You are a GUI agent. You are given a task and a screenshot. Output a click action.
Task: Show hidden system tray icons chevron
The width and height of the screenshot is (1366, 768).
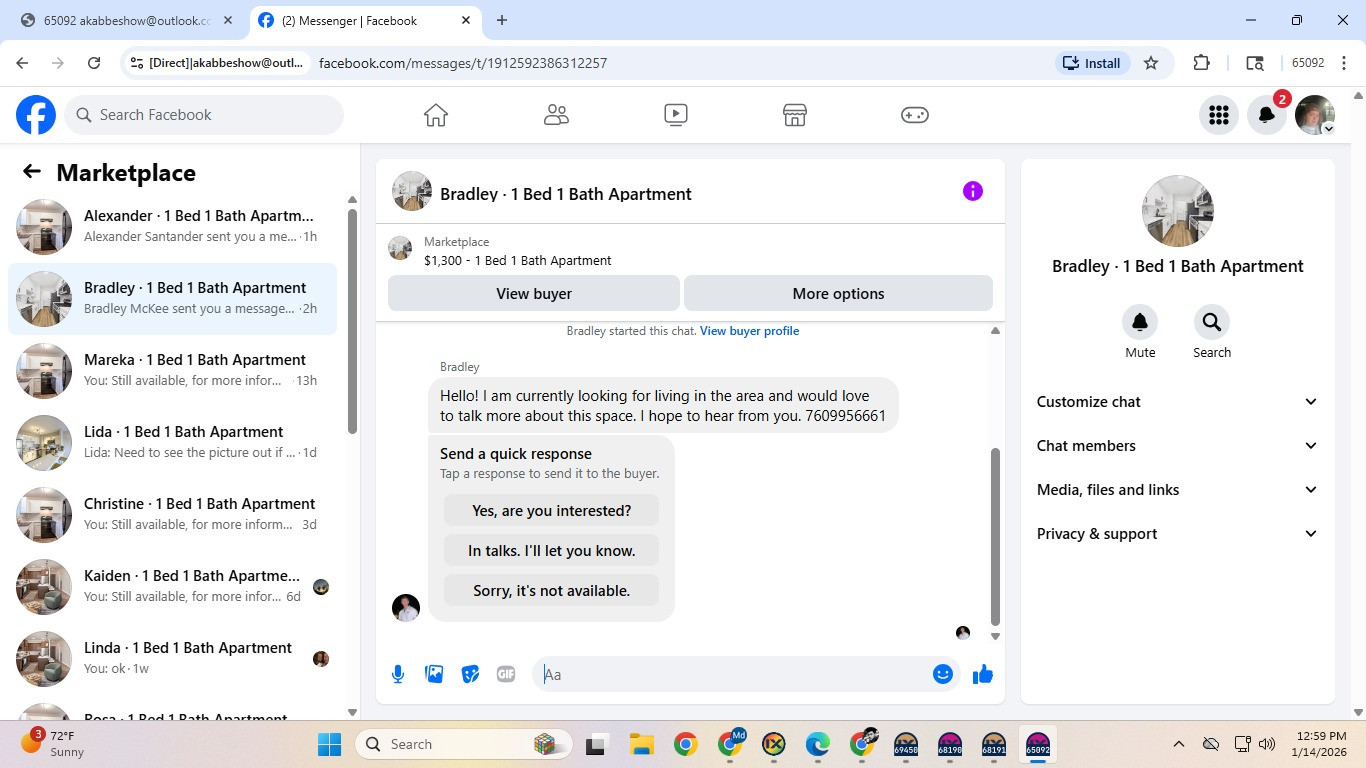(x=1179, y=744)
